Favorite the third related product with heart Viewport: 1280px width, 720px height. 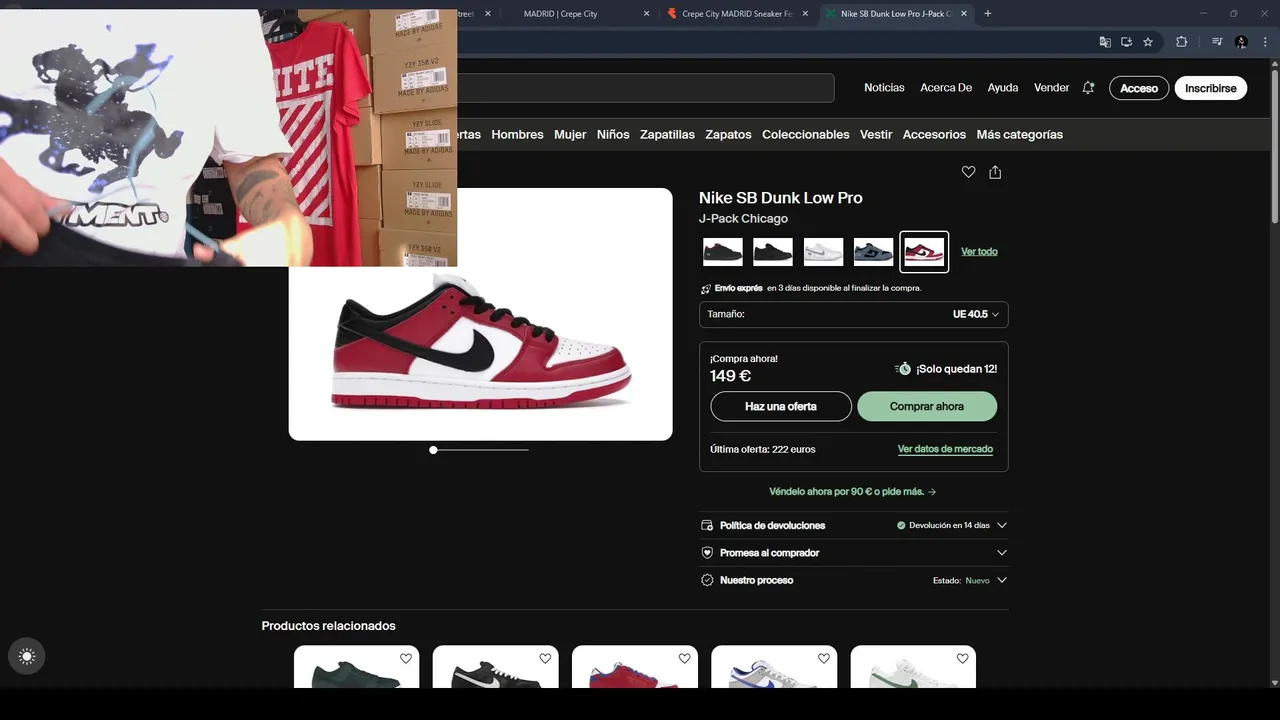click(684, 658)
